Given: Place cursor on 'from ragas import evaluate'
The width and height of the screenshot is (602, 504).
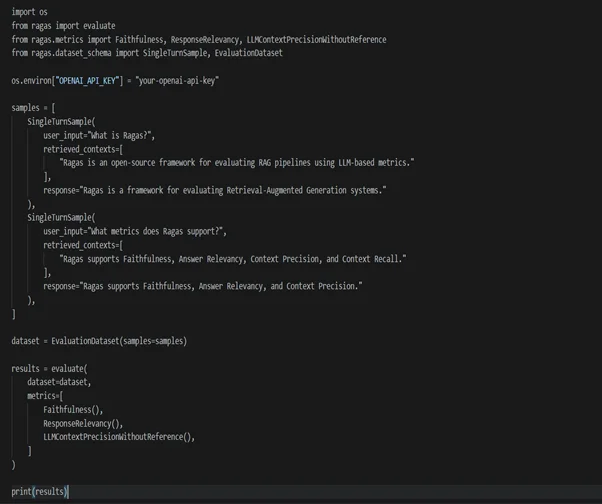Looking at the screenshot, I should (x=63, y=26).
